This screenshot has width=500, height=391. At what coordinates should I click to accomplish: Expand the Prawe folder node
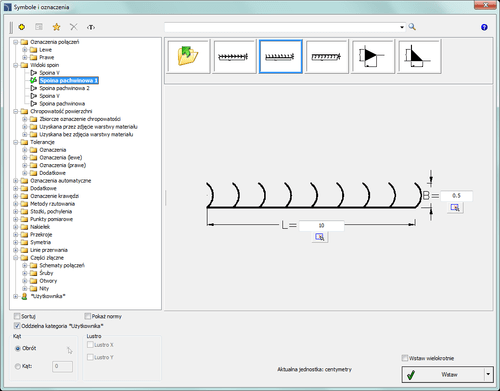coord(25,57)
